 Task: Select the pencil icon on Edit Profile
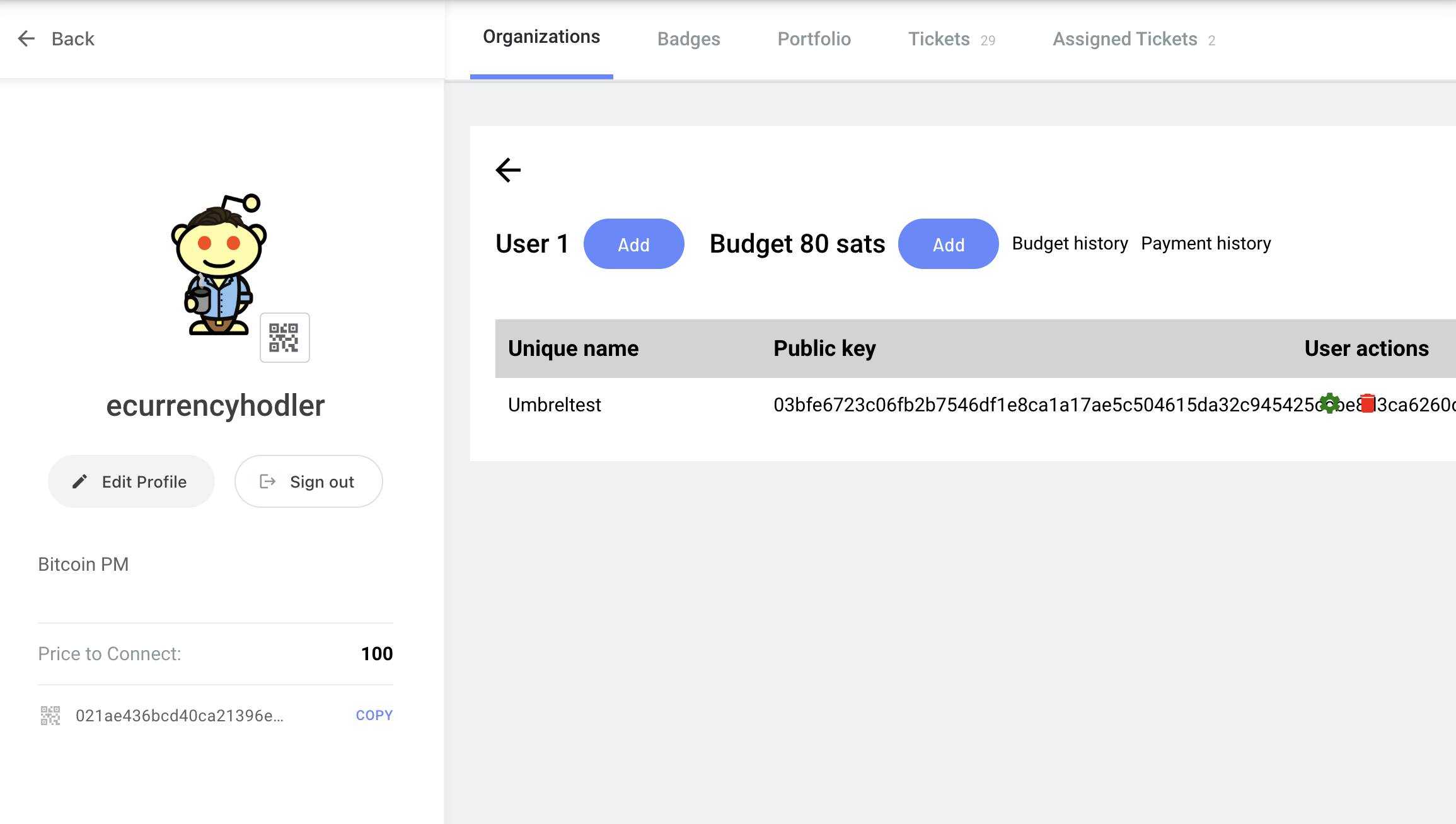coord(79,481)
